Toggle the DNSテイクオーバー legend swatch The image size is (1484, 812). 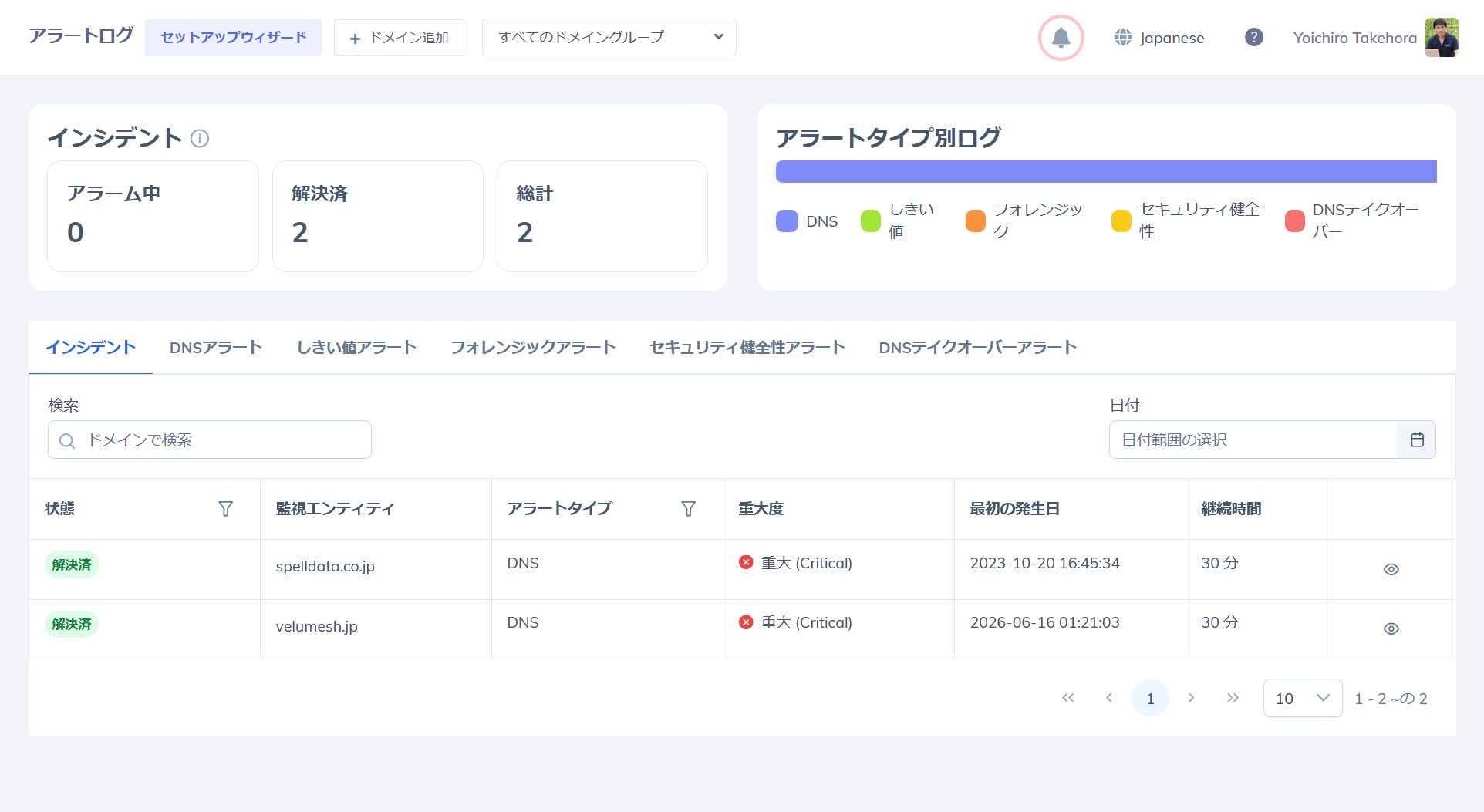click(x=1294, y=221)
